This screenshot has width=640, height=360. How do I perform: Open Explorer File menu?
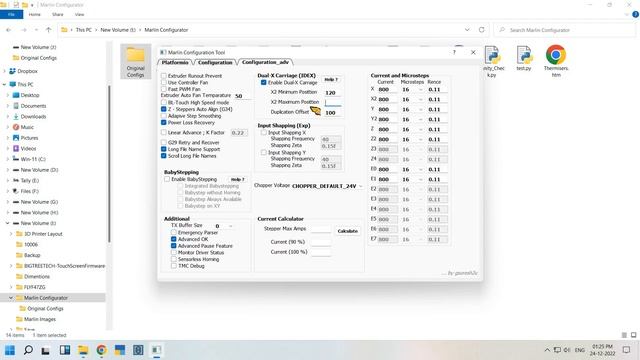pos(11,14)
